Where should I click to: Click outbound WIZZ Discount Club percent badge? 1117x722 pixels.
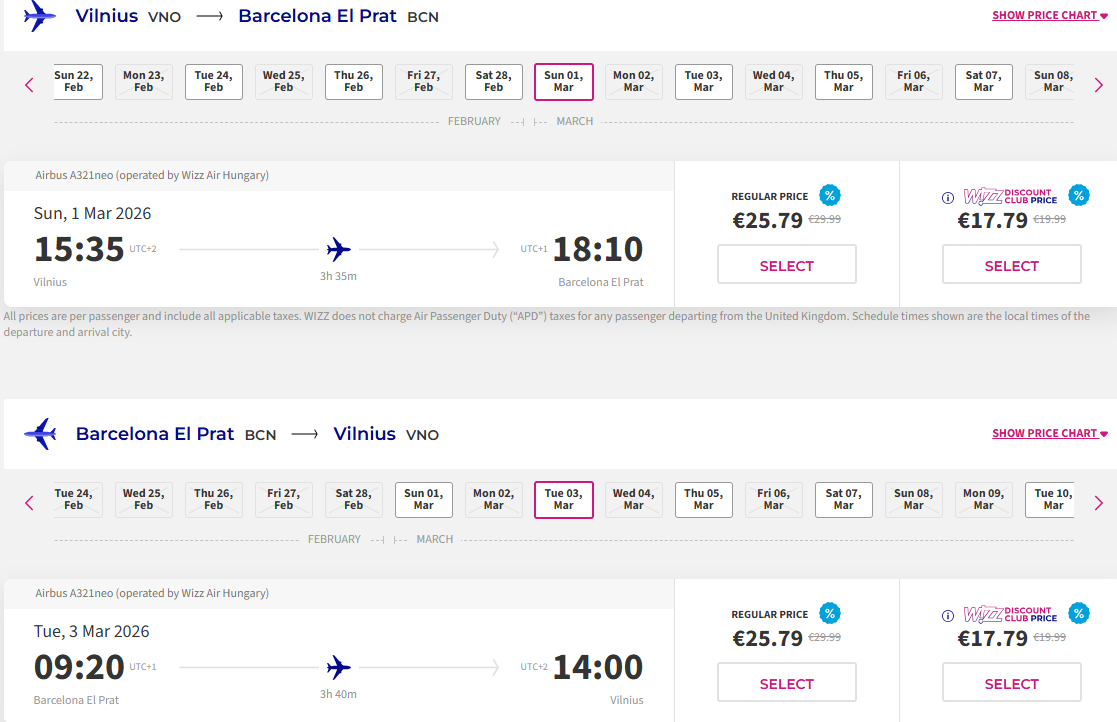[x=1078, y=196]
